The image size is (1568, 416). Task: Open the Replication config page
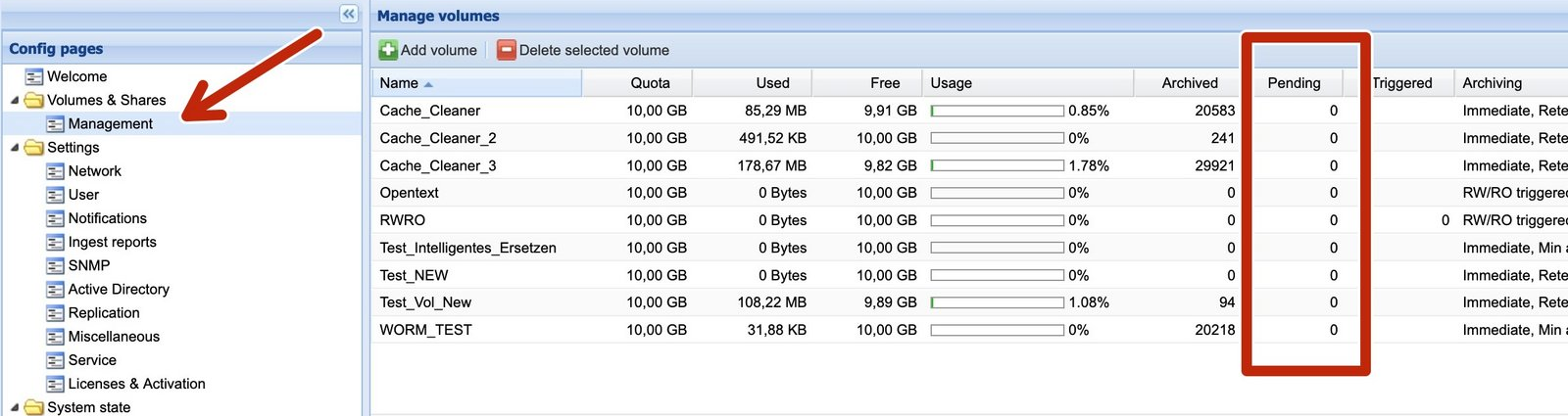point(104,313)
